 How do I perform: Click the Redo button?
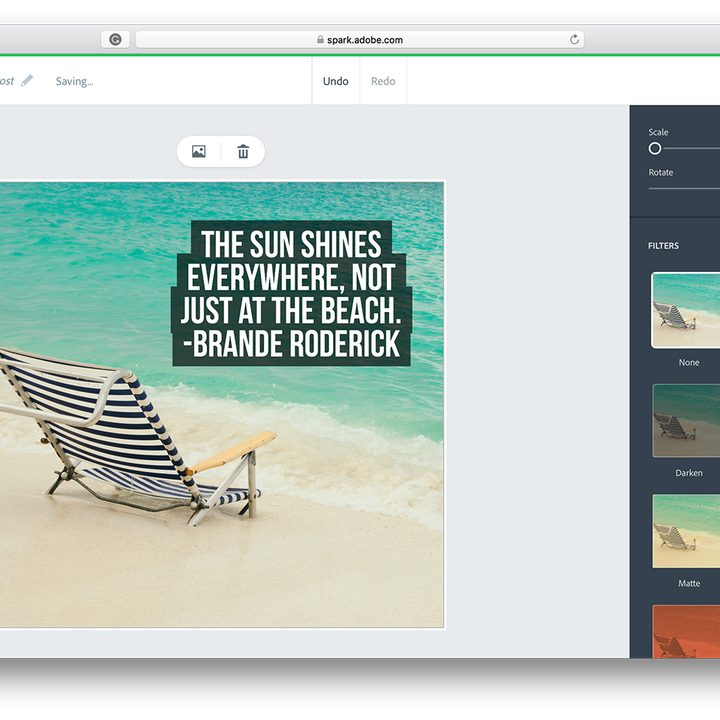pyautogui.click(x=383, y=81)
